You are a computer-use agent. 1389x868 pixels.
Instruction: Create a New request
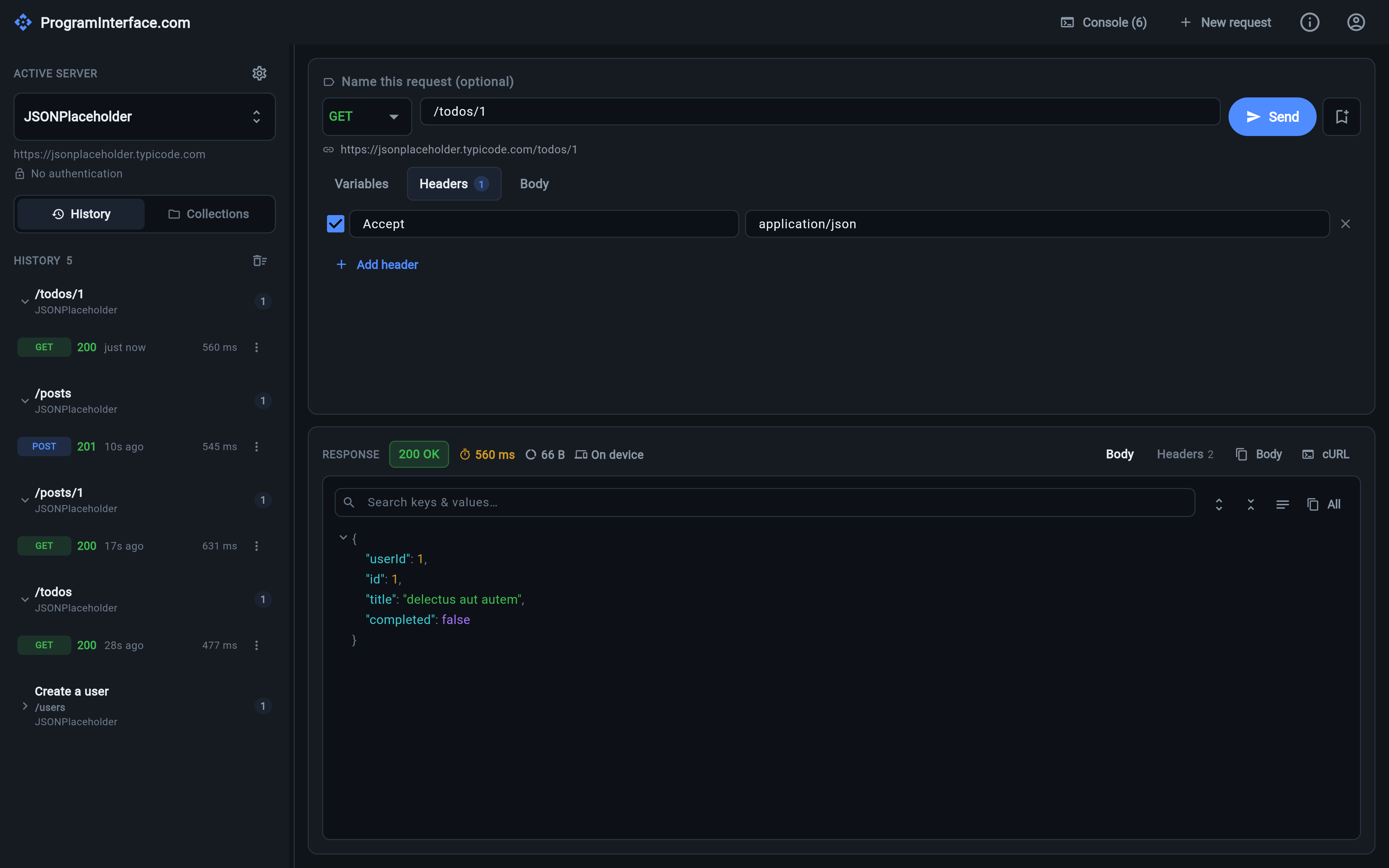point(1226,23)
